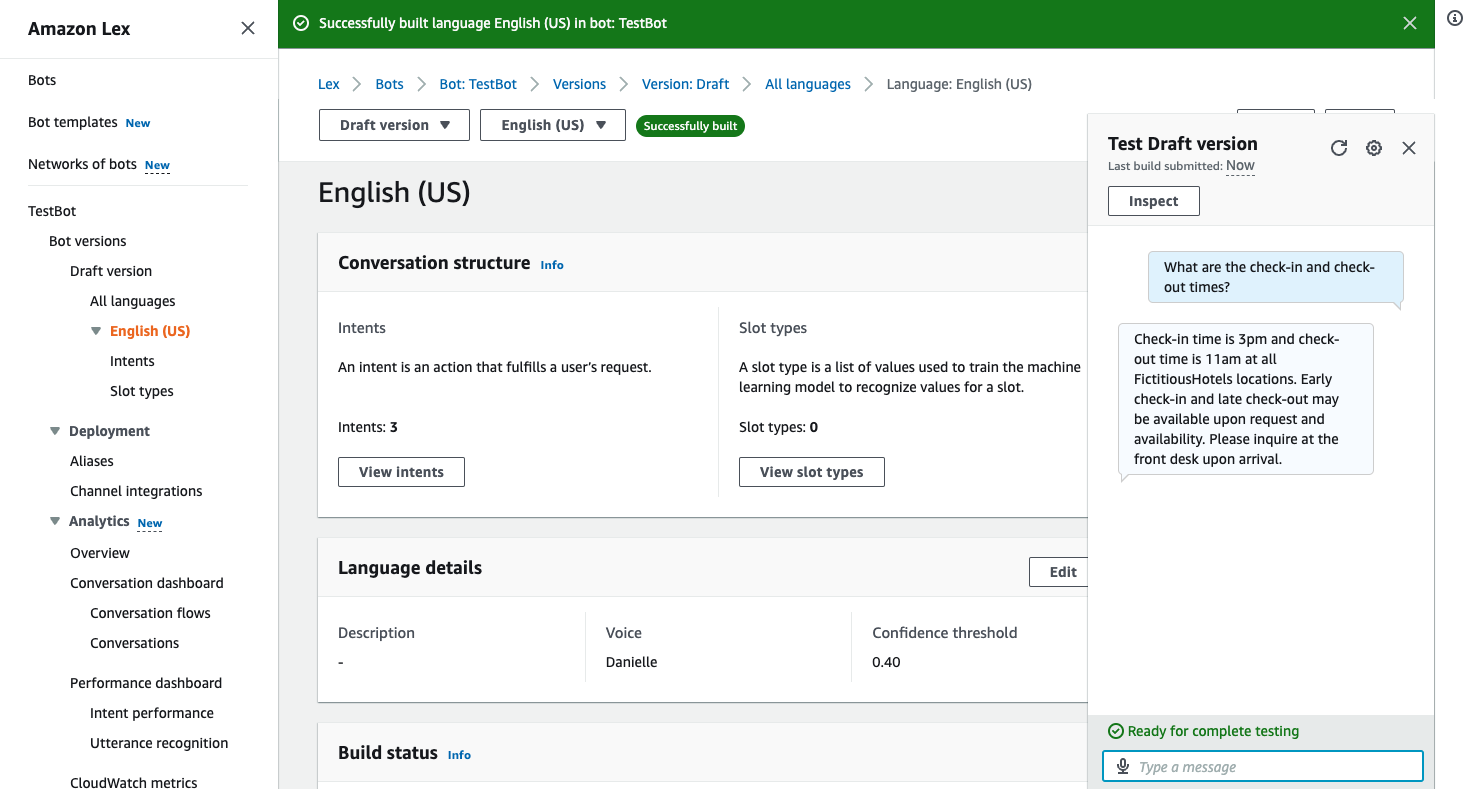Select TestBot in the navigation tree
Screen dimensions: 1472x789
click(x=52, y=211)
